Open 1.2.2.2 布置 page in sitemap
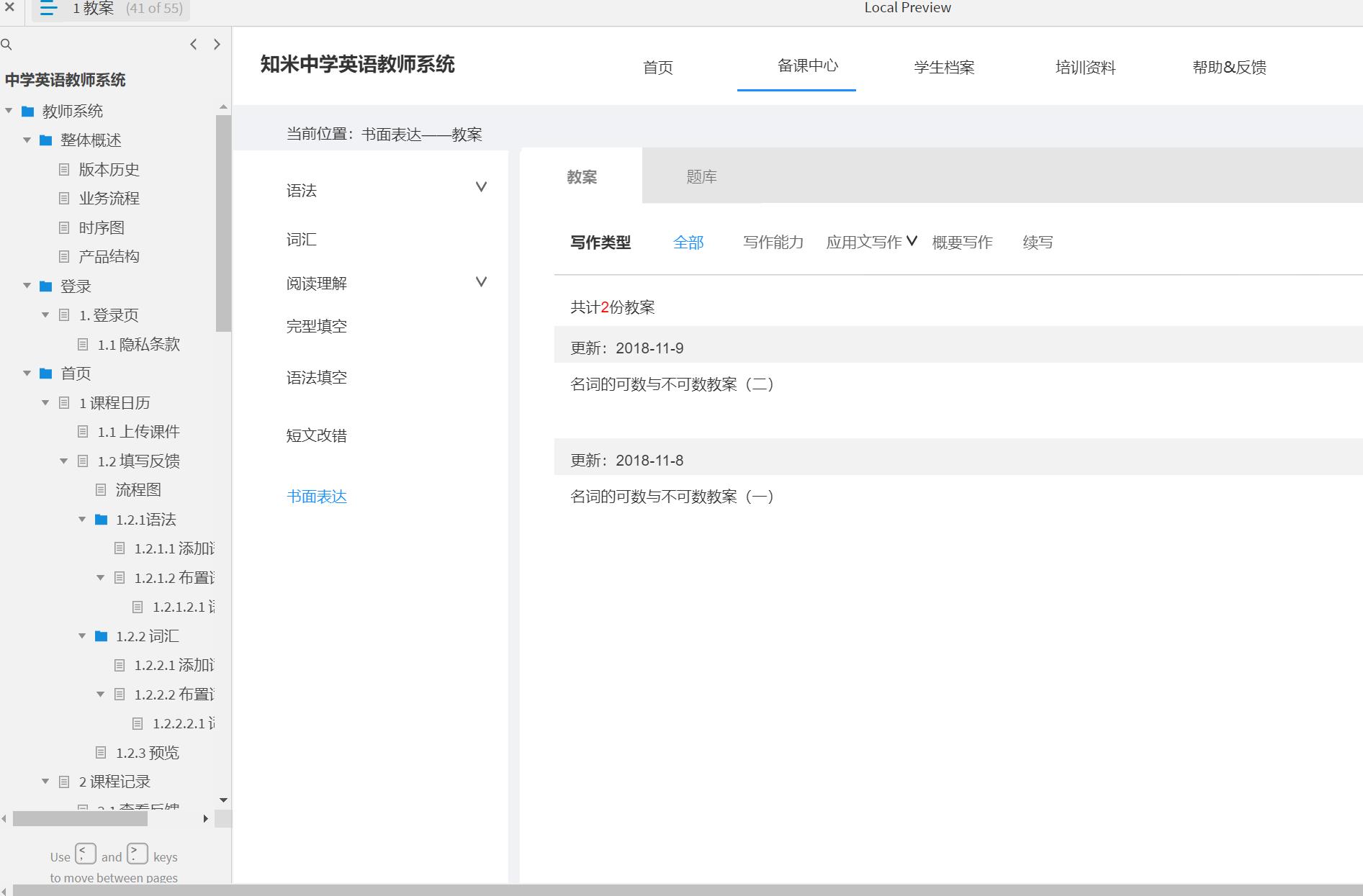The image size is (1363, 896). click(x=174, y=694)
